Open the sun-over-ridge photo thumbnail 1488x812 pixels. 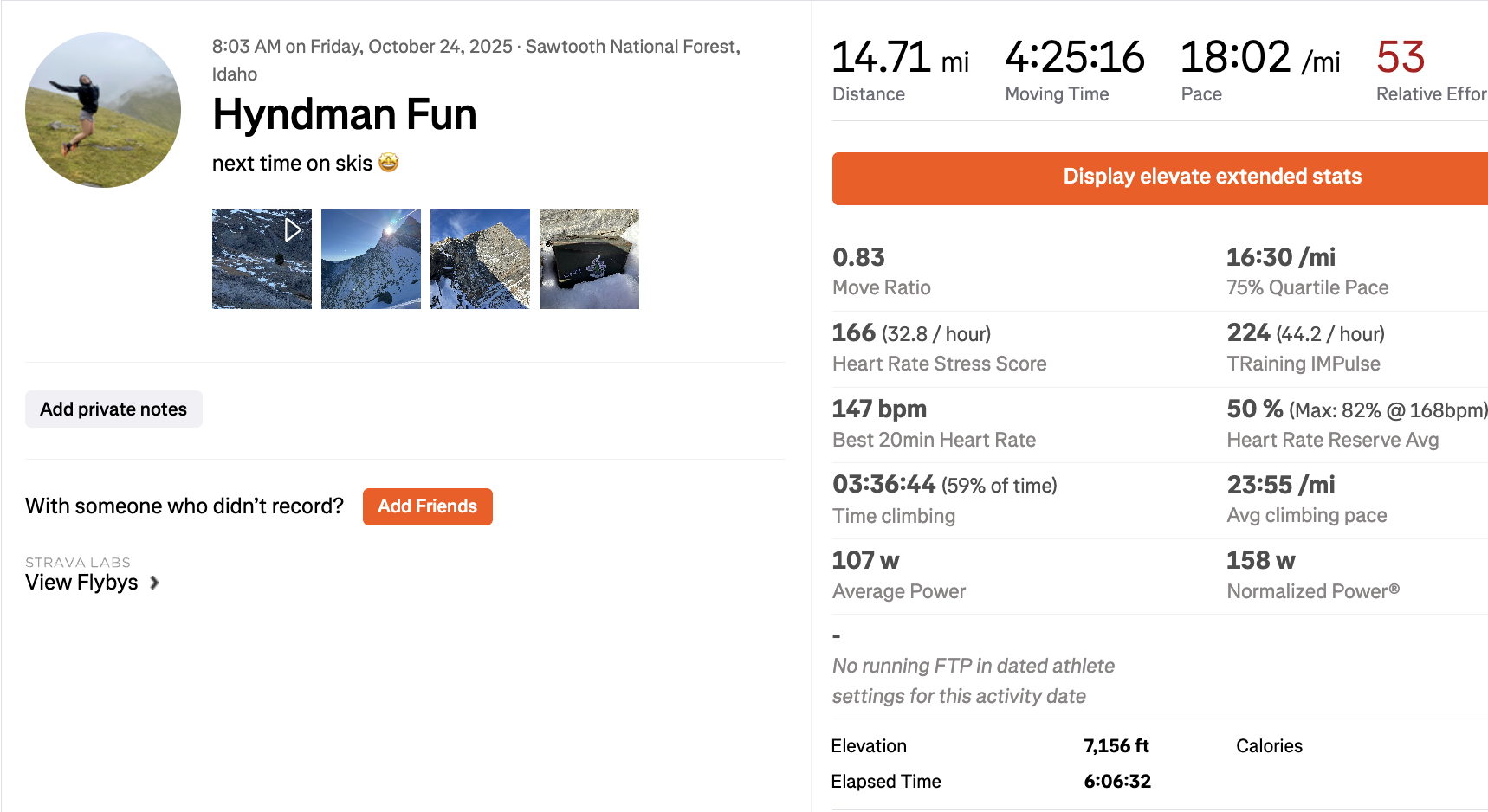point(371,259)
